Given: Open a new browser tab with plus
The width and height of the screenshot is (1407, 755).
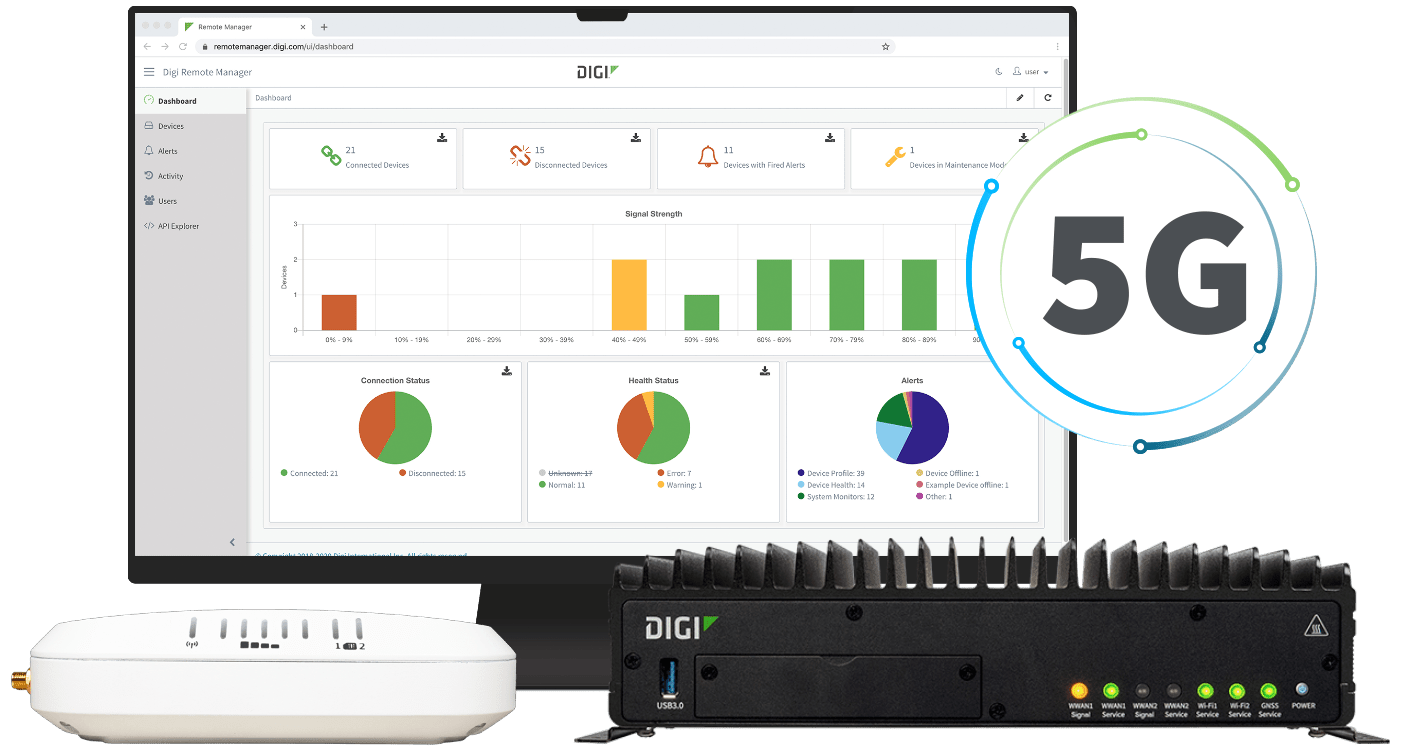Looking at the screenshot, I should (324, 27).
